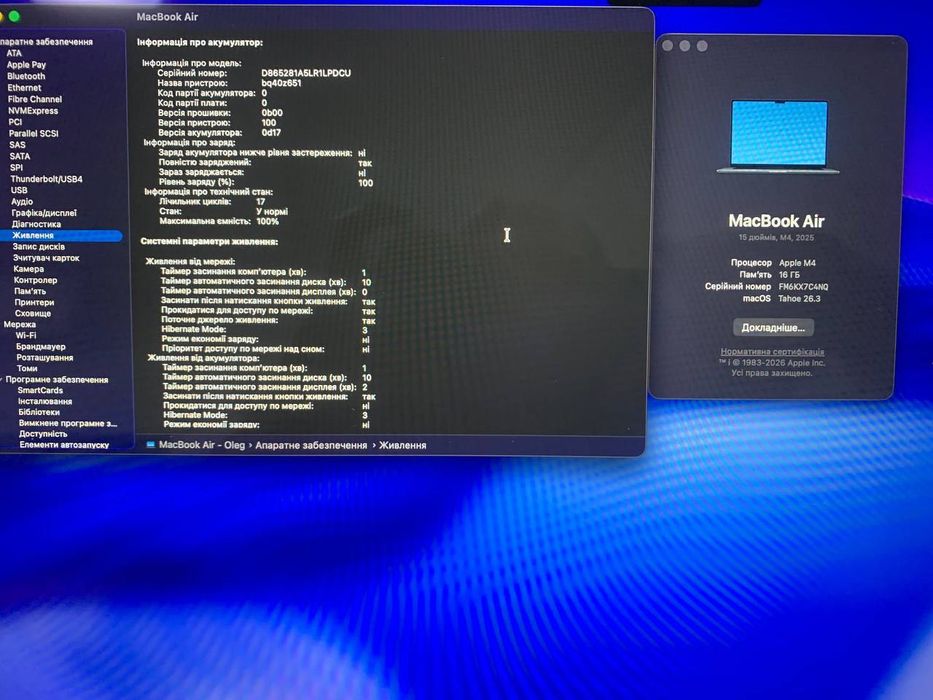Select PCI in the sidebar

click(15, 122)
